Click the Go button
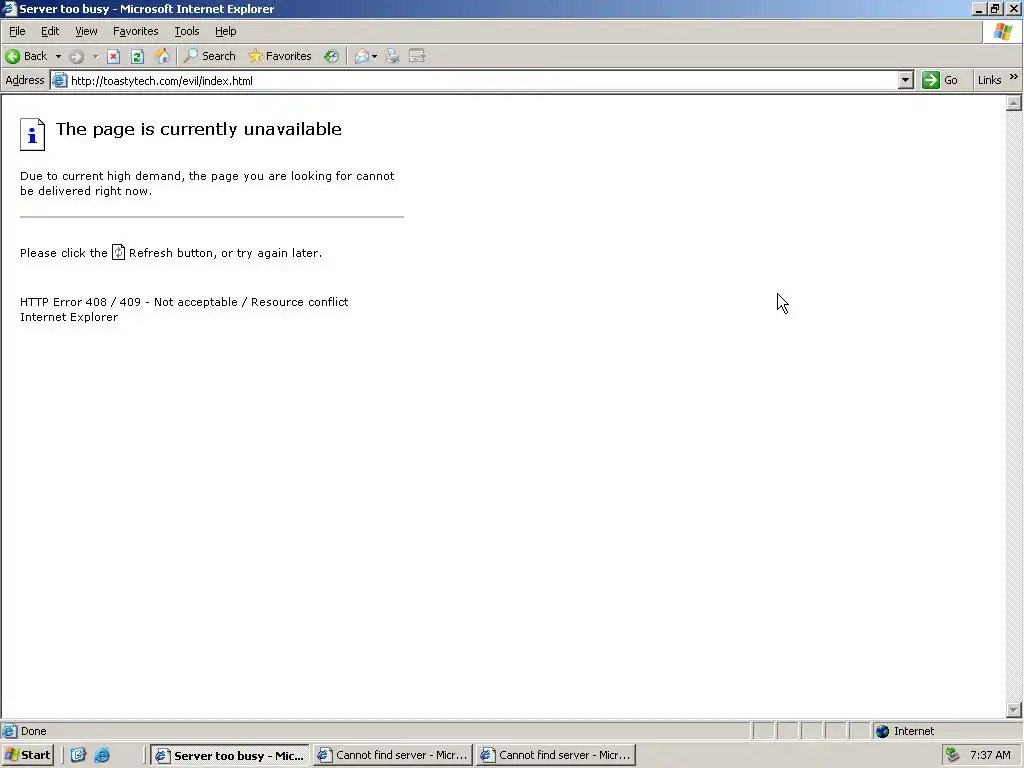Viewport: 1024px width, 768px height. point(940,80)
